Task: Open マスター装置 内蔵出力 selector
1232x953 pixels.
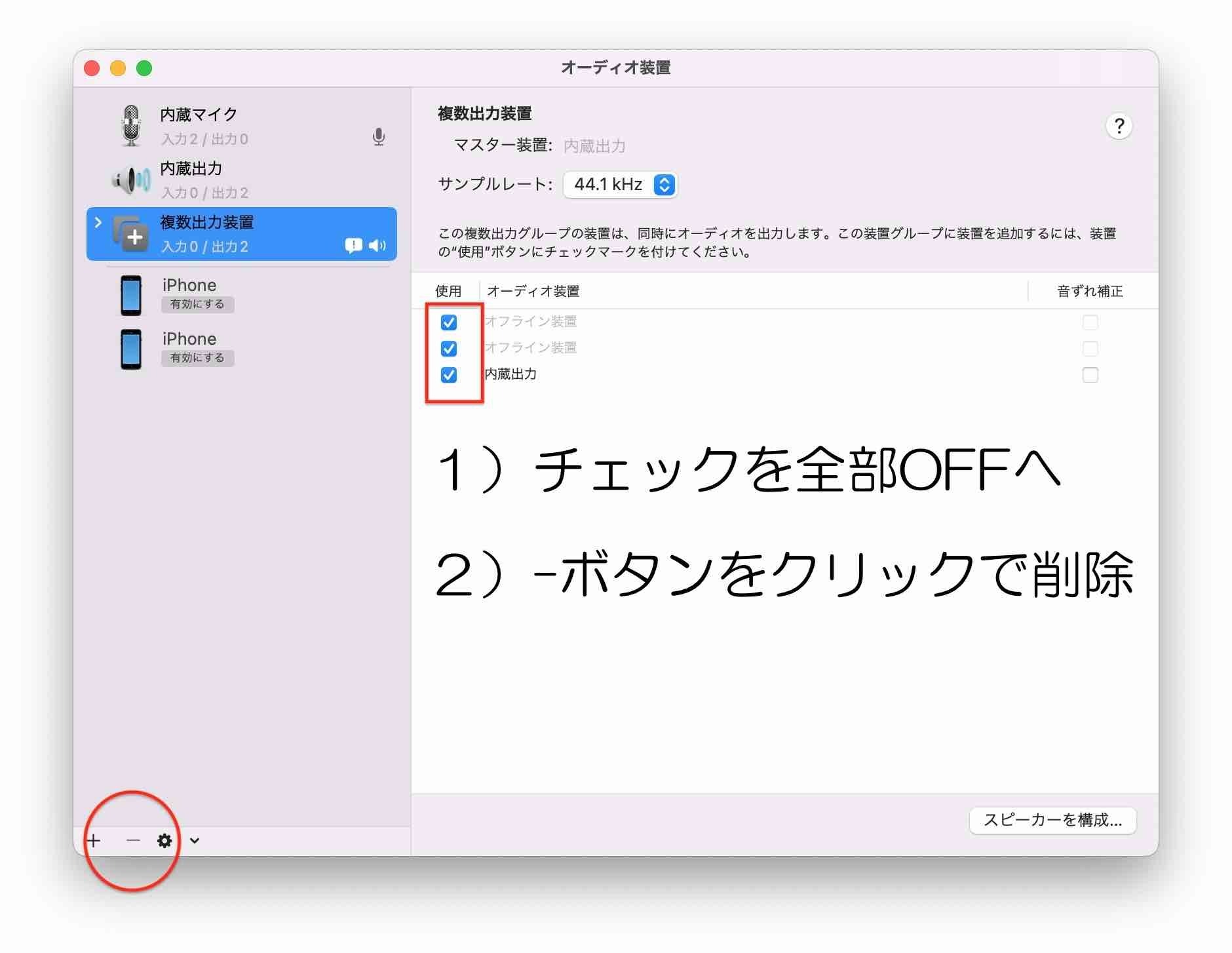Action: tap(594, 146)
